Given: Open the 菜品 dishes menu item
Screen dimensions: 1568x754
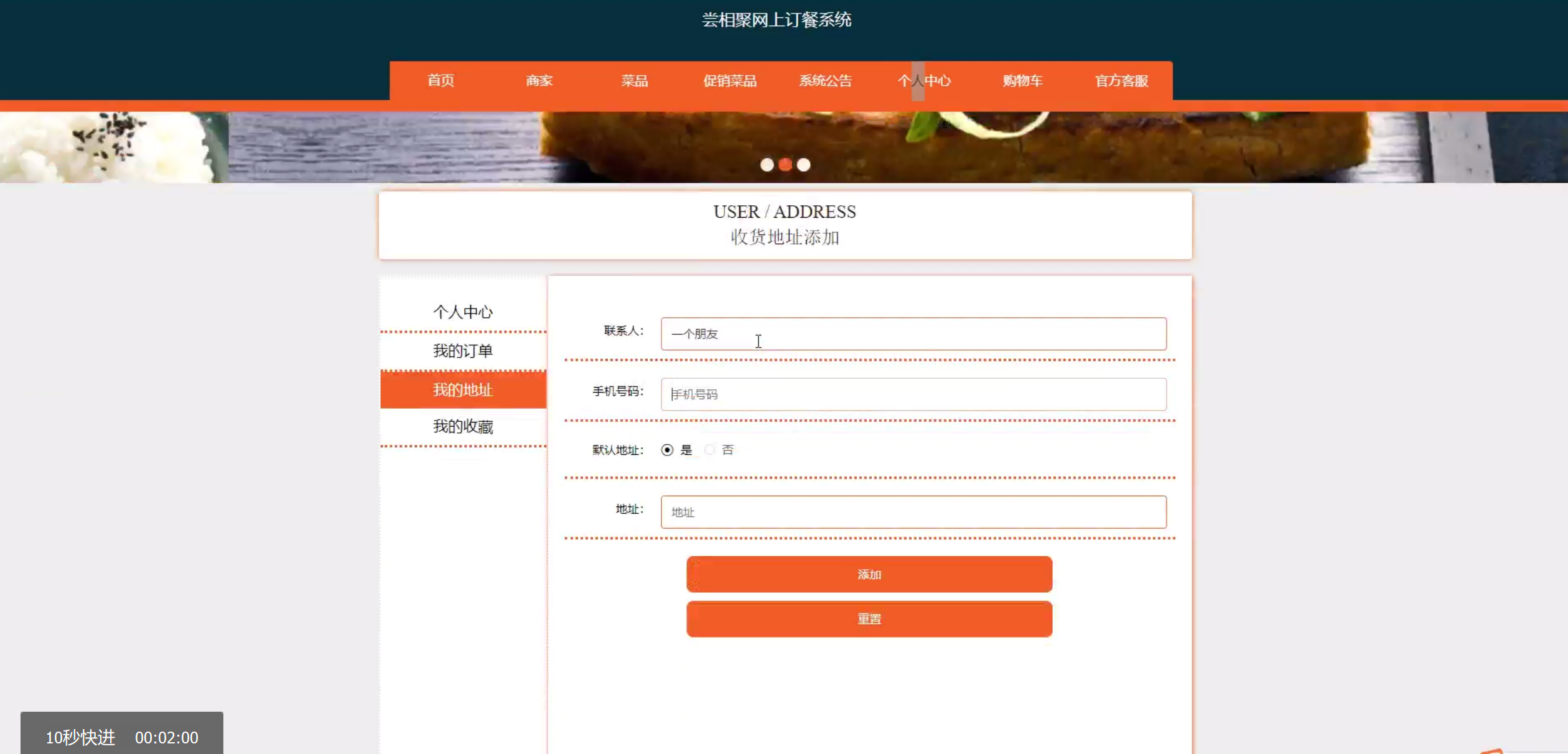Looking at the screenshot, I should click(x=634, y=81).
